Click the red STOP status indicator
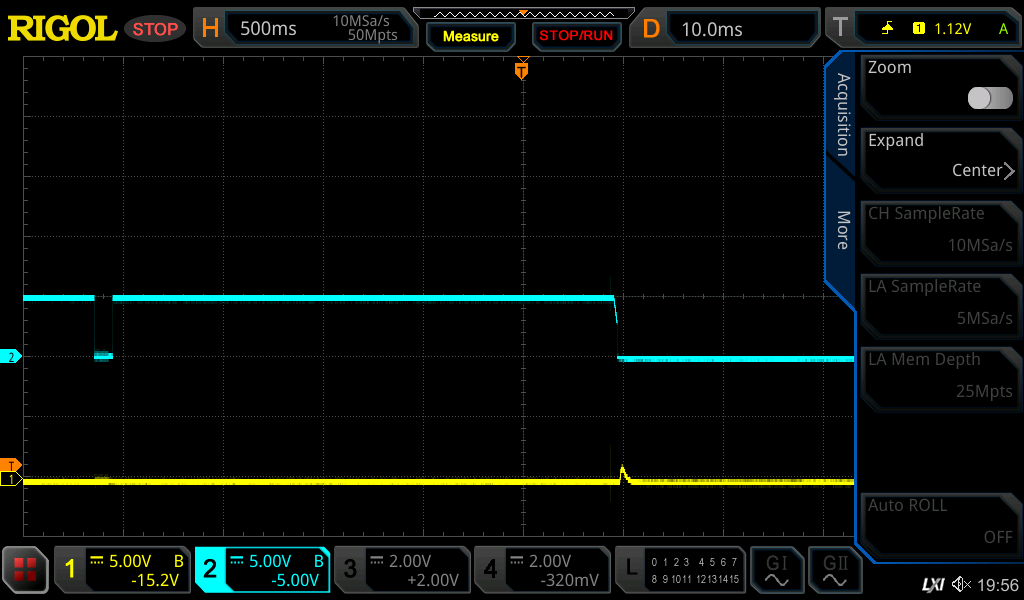The image size is (1024, 600). pyautogui.click(x=155, y=29)
